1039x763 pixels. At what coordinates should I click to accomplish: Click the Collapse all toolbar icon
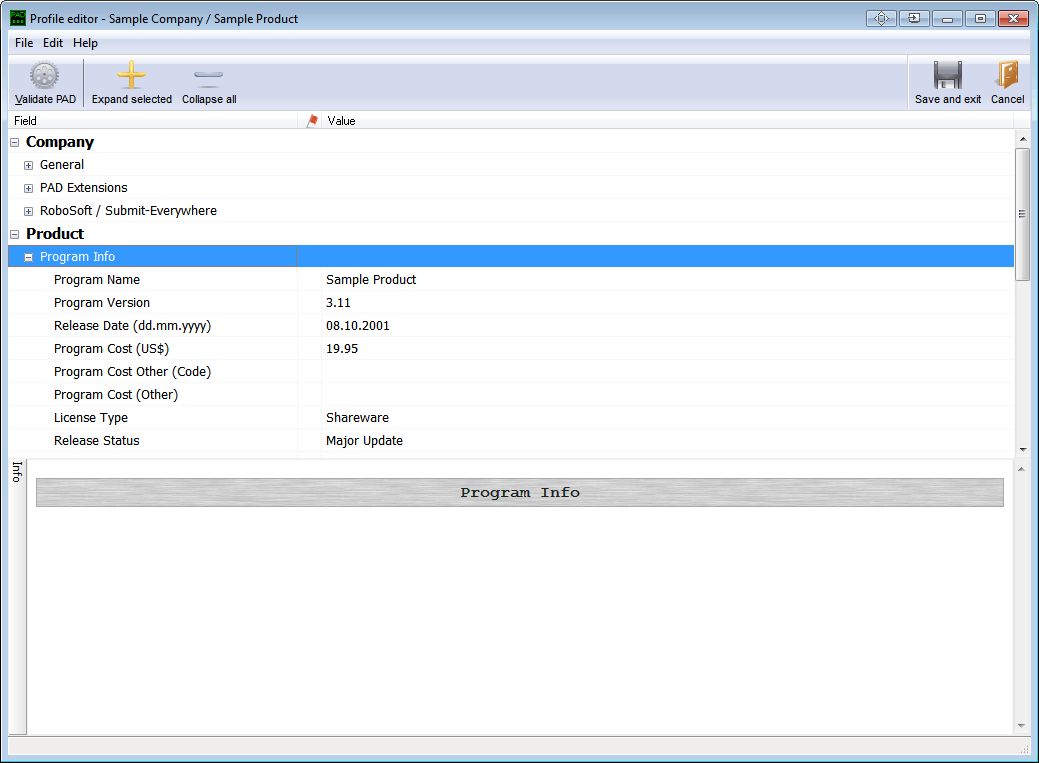click(x=208, y=74)
